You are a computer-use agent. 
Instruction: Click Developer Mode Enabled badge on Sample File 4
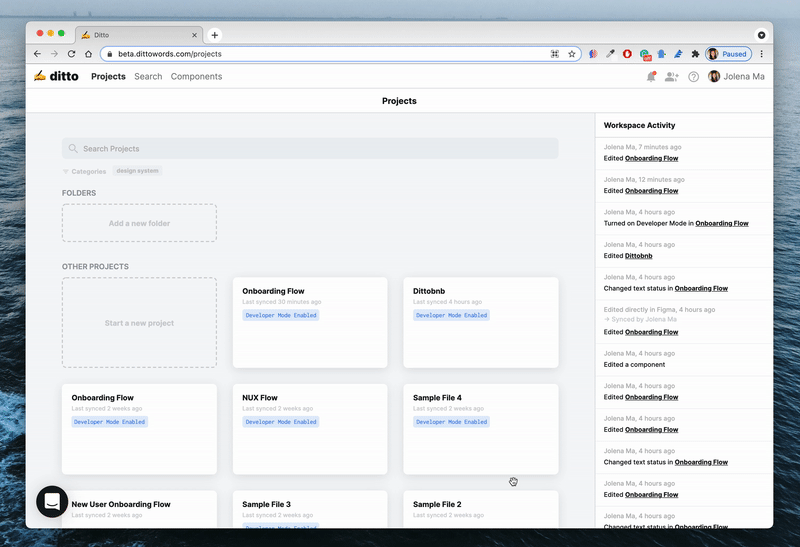[452, 422]
